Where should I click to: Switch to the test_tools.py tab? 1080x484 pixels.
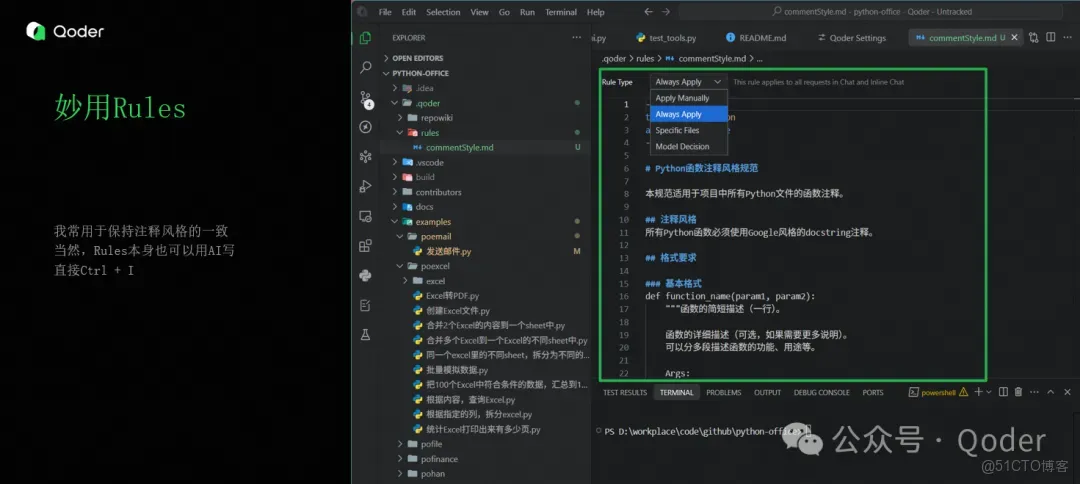[665, 38]
